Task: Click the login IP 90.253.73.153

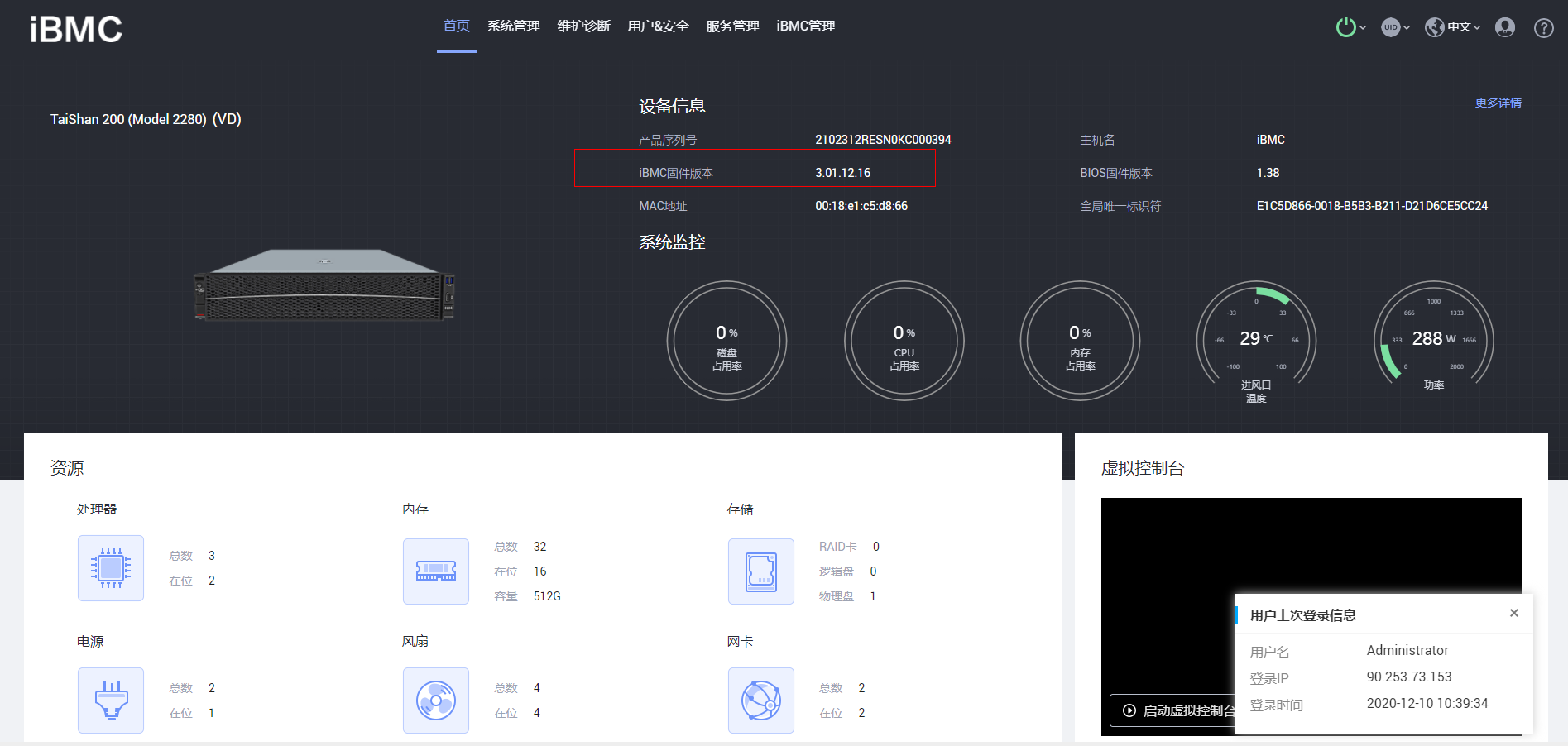Action: [1409, 677]
